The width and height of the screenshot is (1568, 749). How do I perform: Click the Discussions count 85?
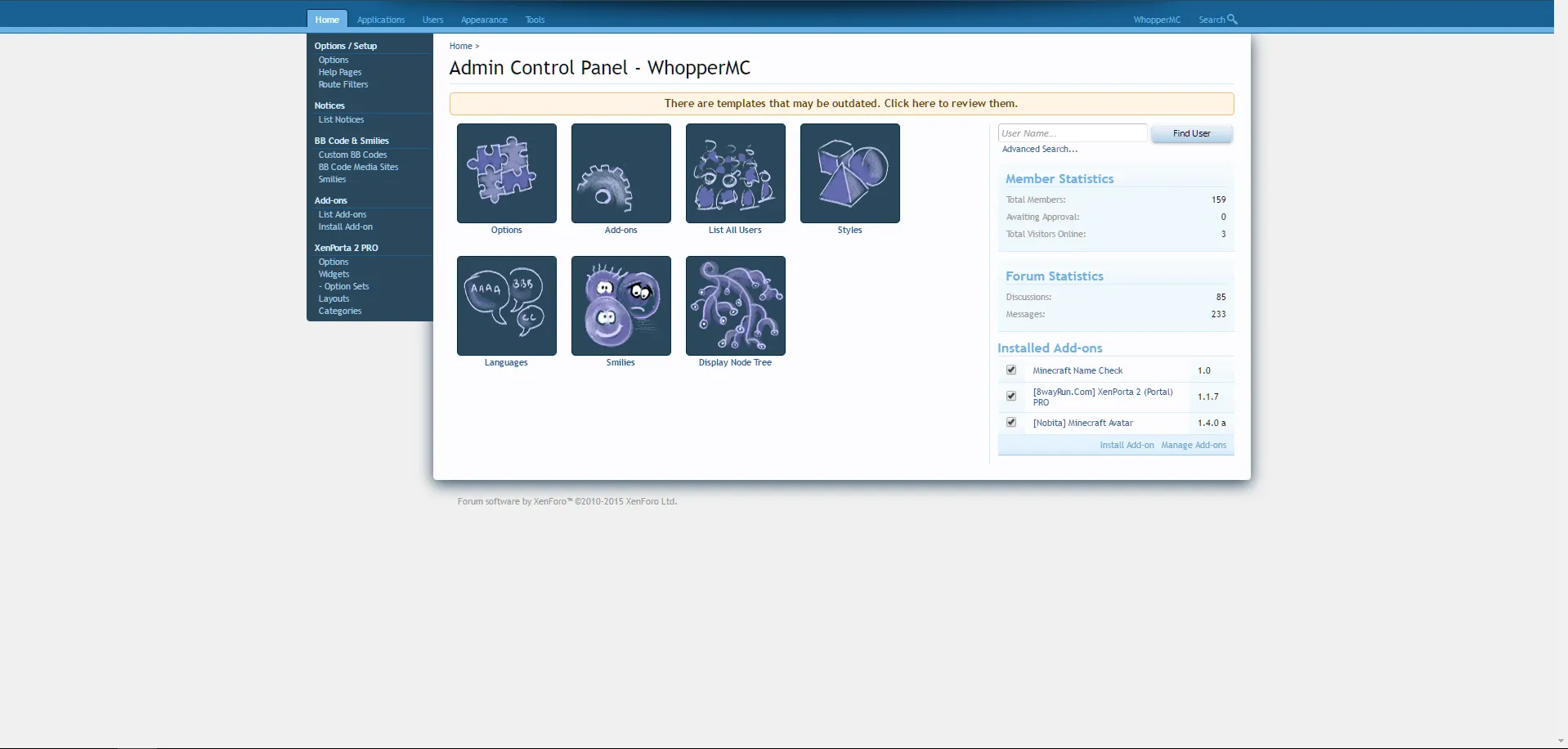(1221, 297)
